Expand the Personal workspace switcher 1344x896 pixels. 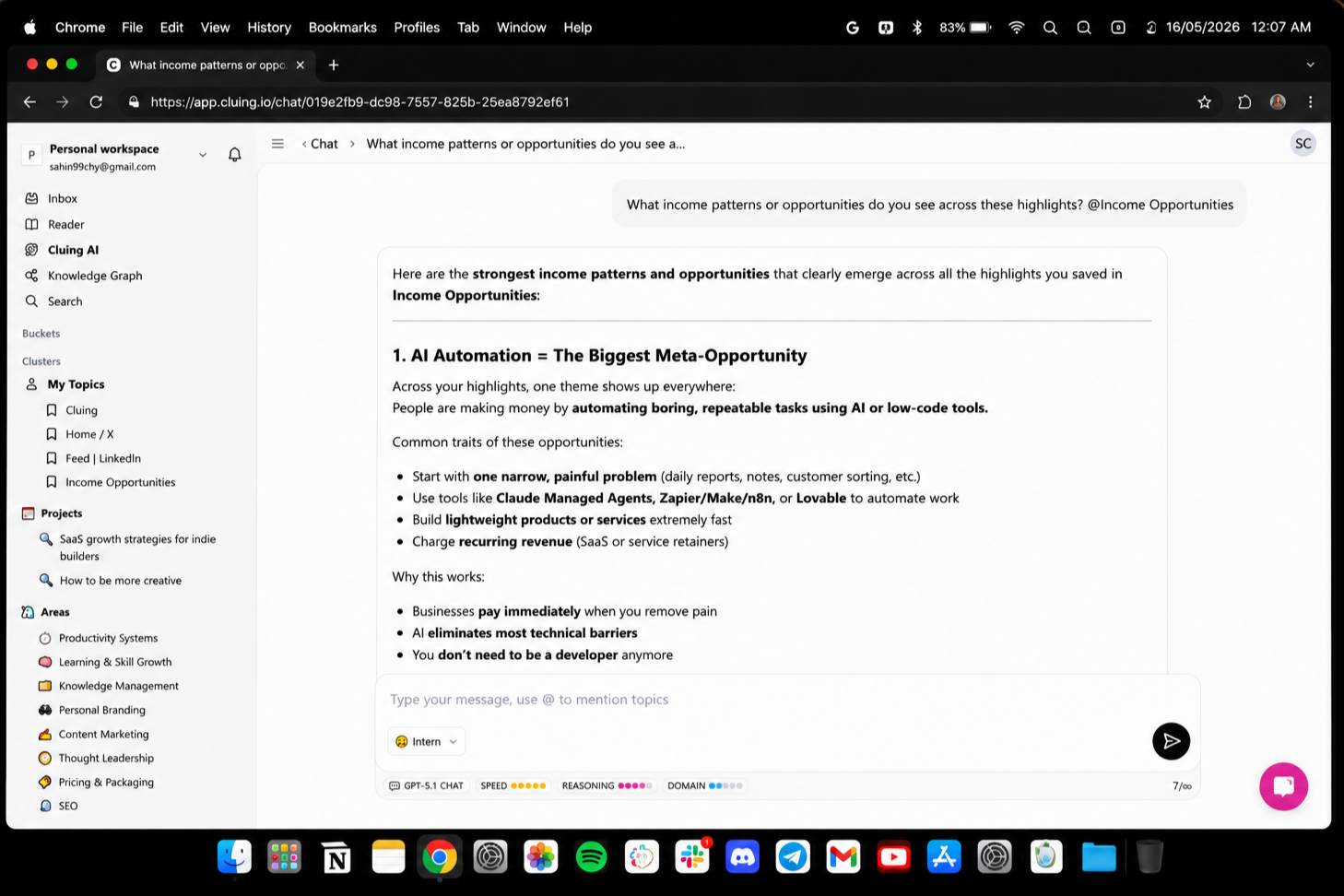tap(203, 155)
